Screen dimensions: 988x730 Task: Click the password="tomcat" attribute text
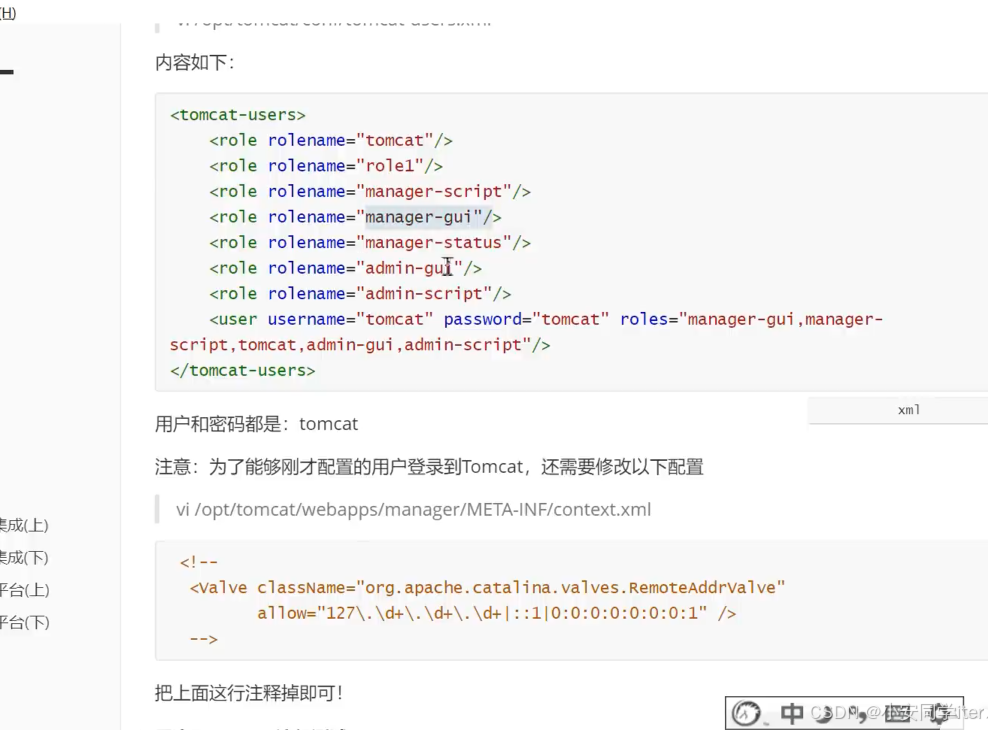point(526,320)
